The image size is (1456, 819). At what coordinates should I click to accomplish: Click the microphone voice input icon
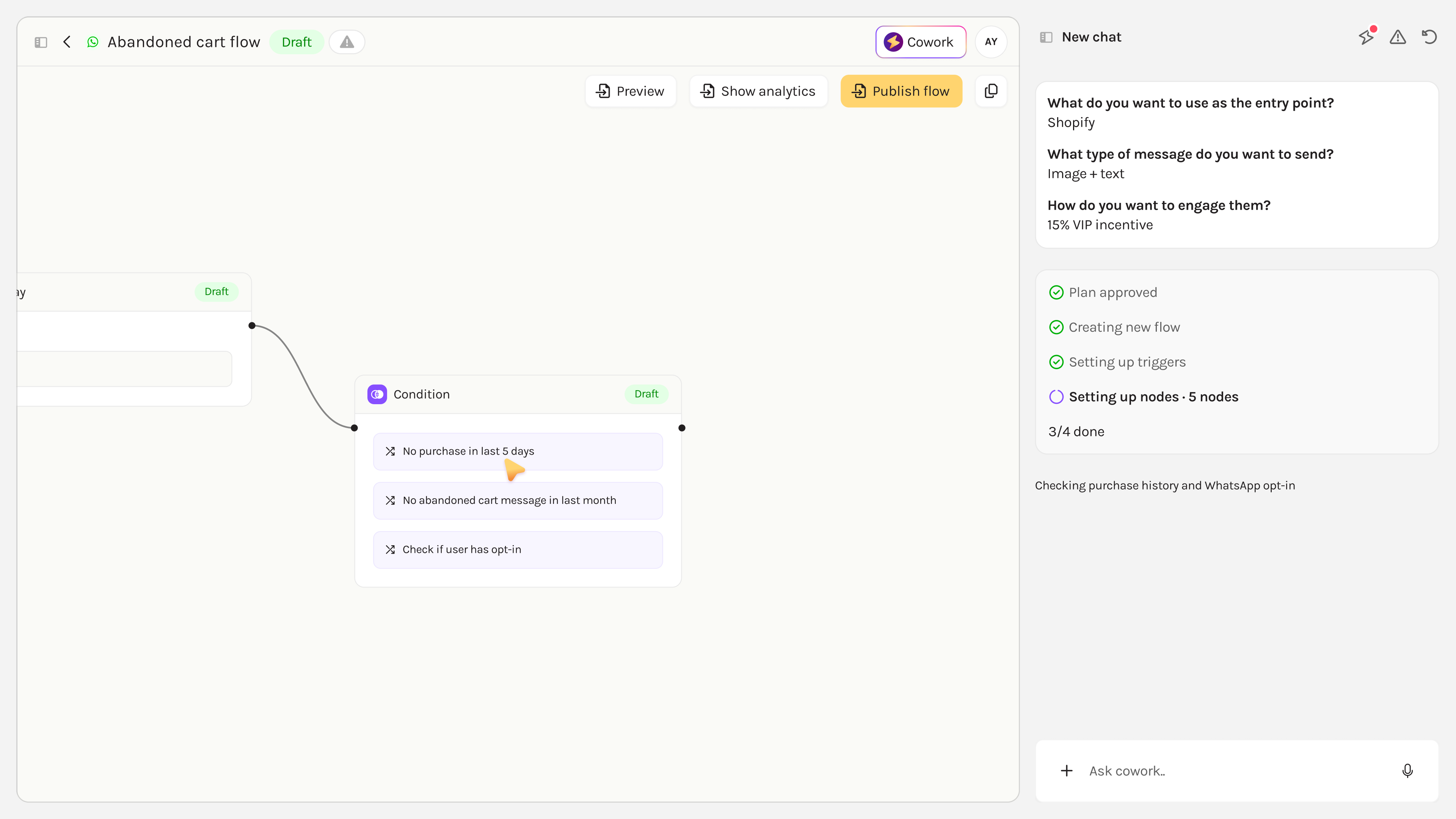[x=1407, y=771]
